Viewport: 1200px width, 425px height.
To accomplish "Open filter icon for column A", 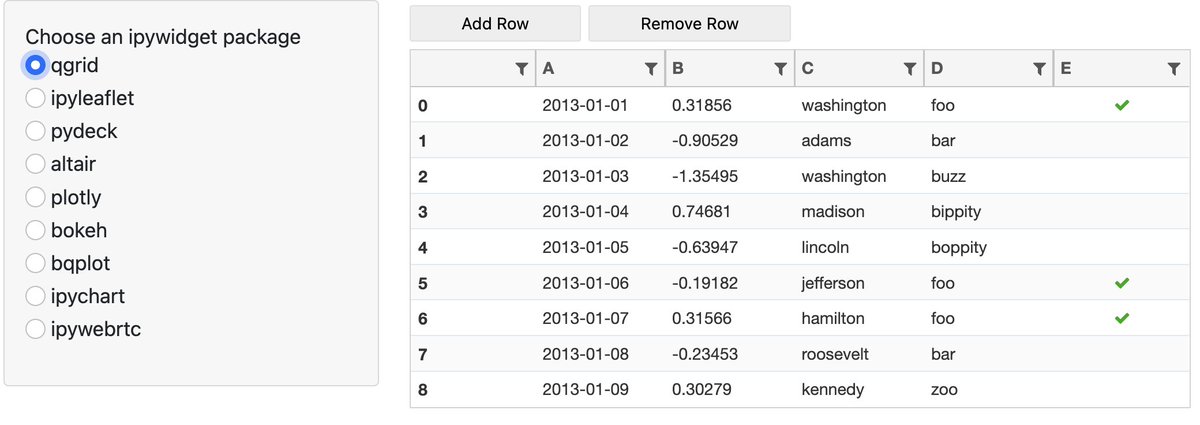I will click(x=651, y=69).
